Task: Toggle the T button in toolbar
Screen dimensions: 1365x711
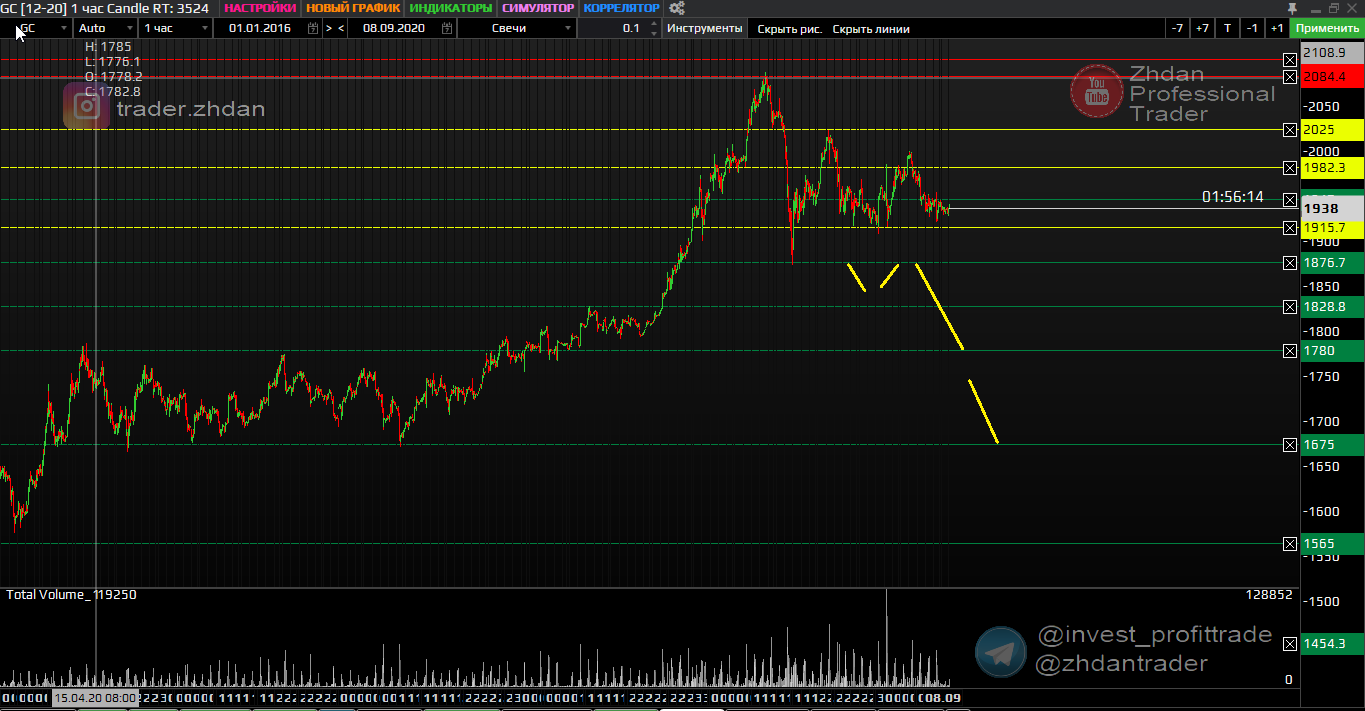Action: point(1227,28)
